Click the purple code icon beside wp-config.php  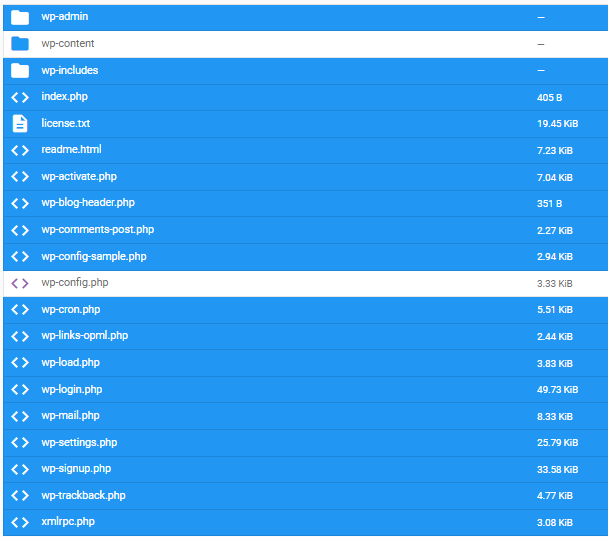tap(20, 283)
